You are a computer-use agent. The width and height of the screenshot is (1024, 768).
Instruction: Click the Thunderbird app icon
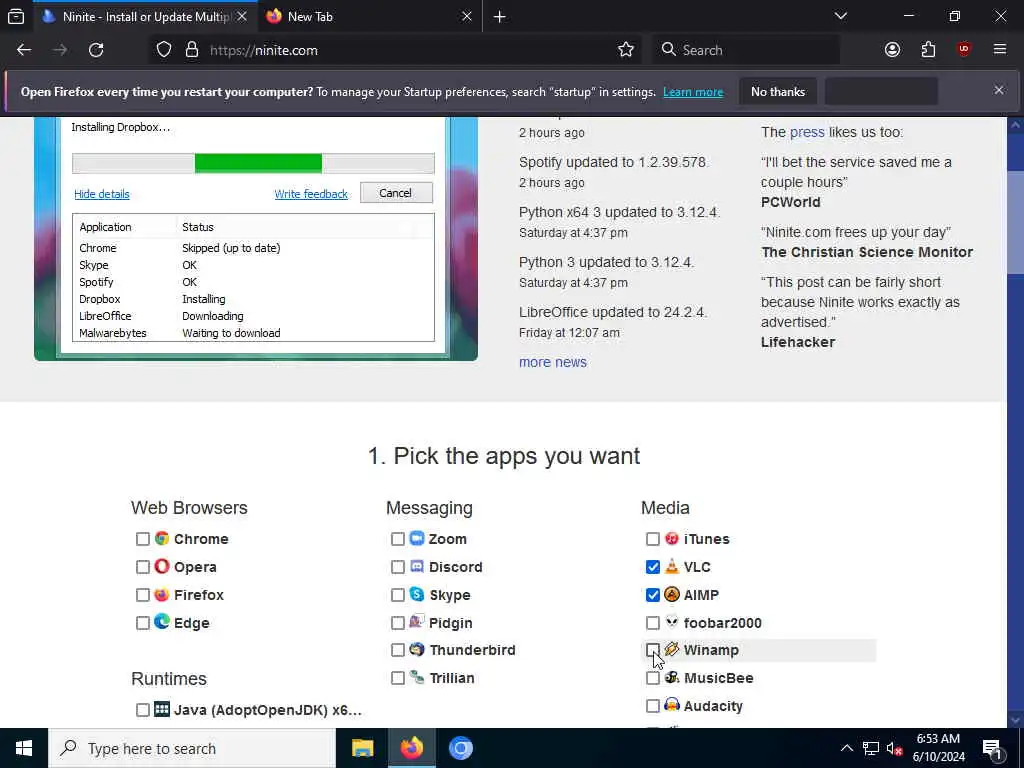click(417, 650)
